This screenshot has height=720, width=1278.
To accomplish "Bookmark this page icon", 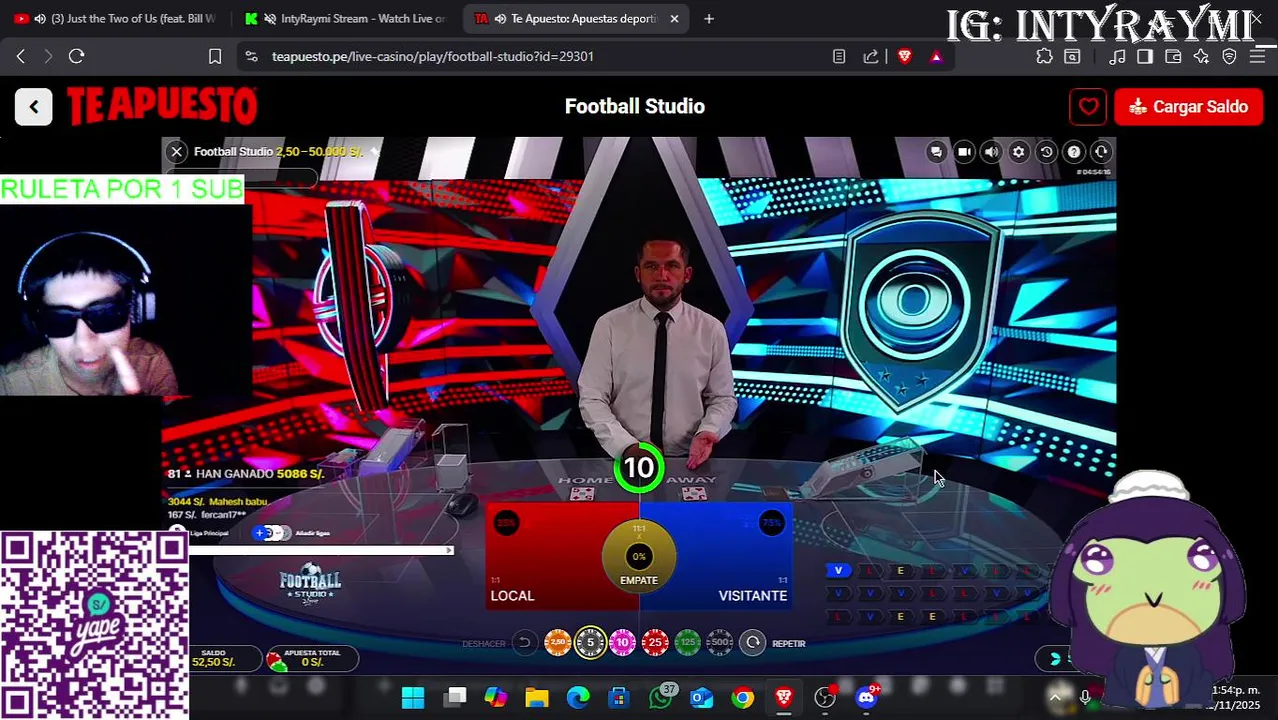I will pyautogui.click(x=214, y=57).
